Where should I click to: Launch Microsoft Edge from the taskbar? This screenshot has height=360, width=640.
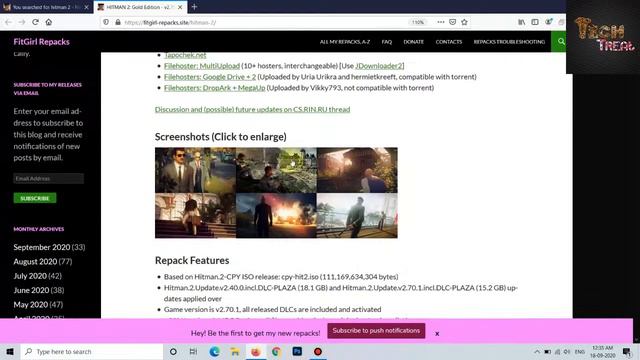(214, 351)
